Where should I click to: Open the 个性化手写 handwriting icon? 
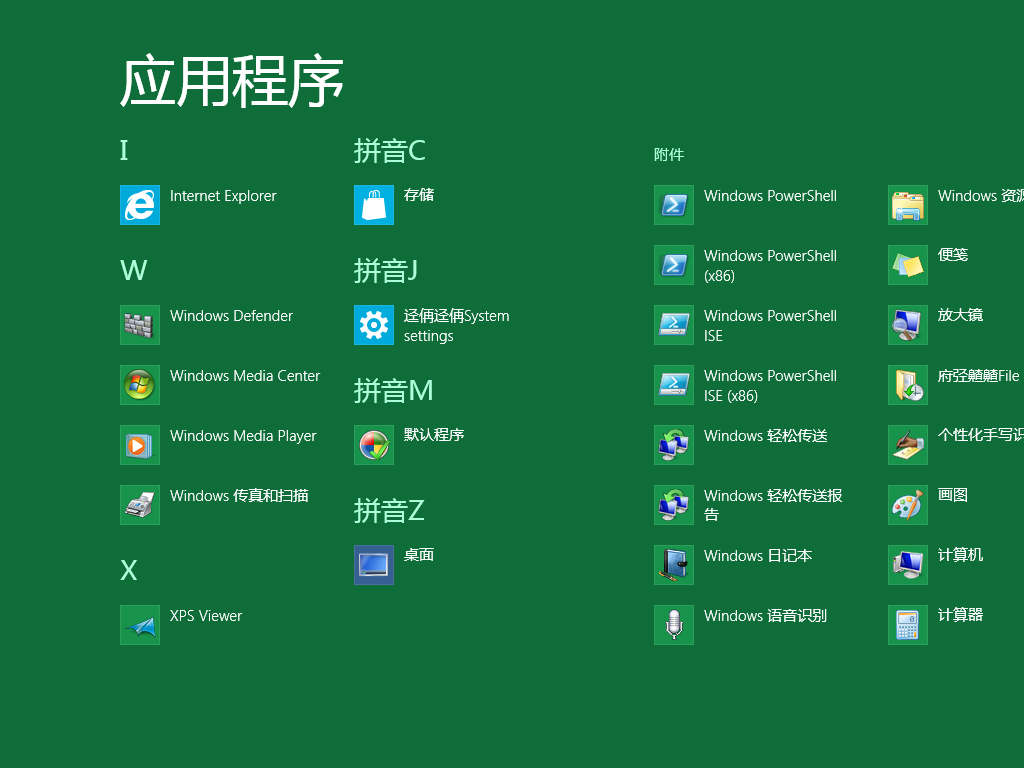(908, 445)
